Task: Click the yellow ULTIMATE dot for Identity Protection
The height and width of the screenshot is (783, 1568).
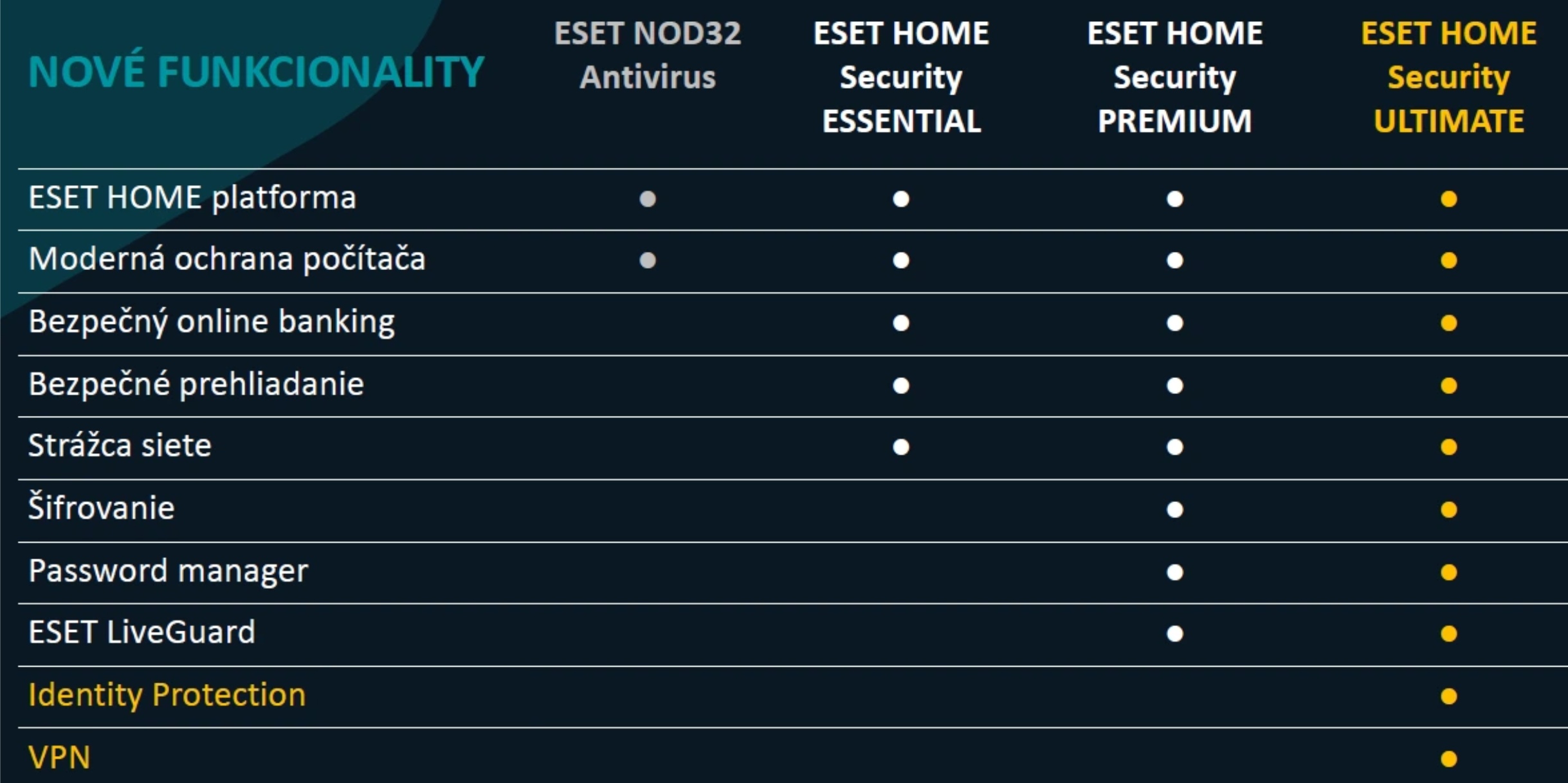Action: (x=1448, y=696)
